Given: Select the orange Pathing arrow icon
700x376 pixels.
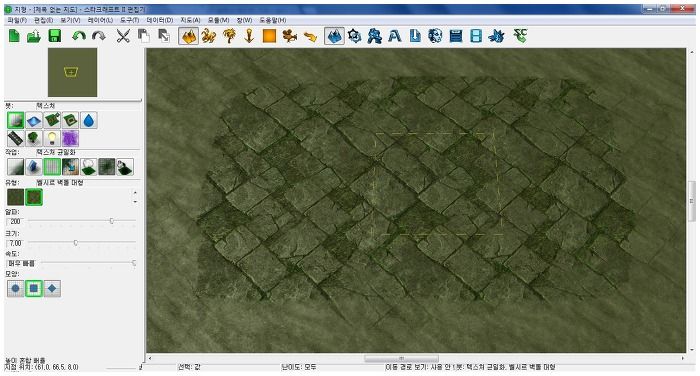Looking at the screenshot, I should (310, 36).
